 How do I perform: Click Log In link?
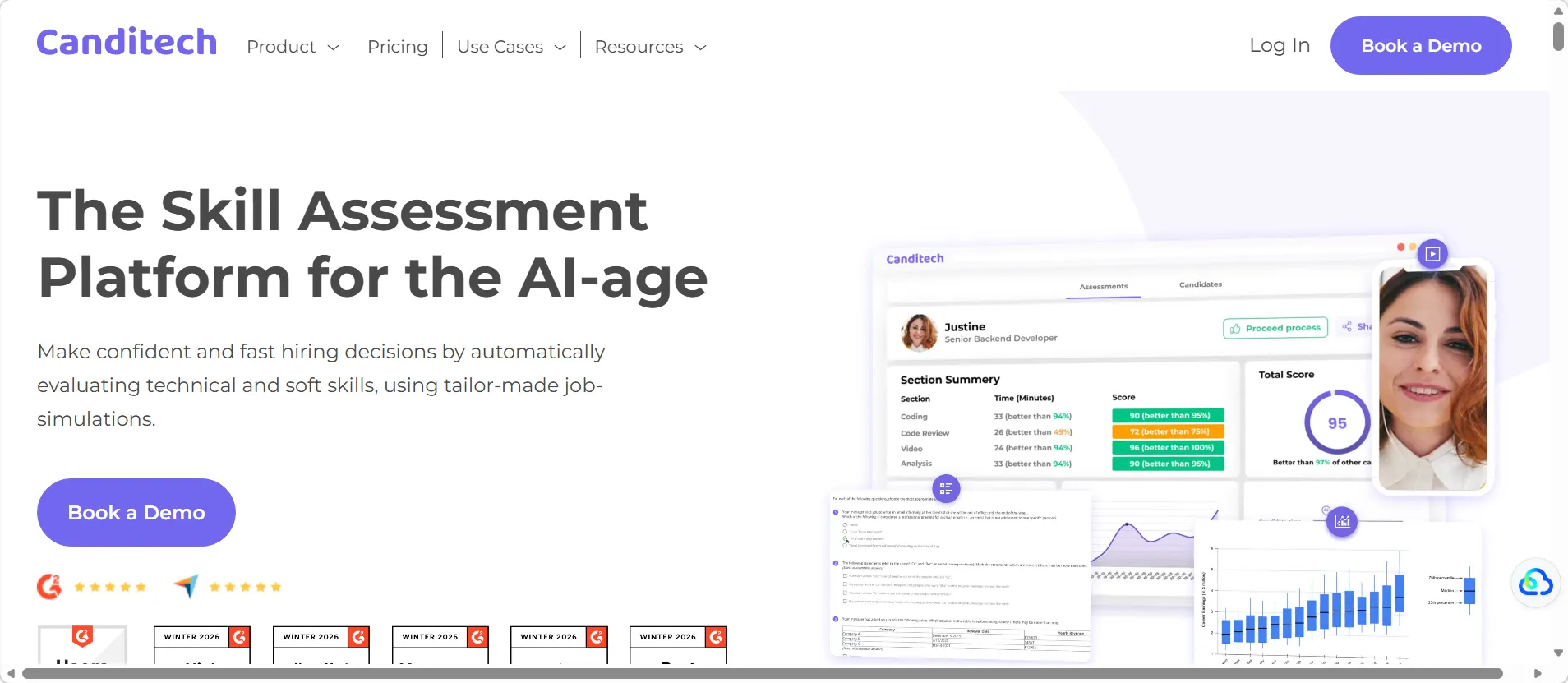pos(1280,45)
